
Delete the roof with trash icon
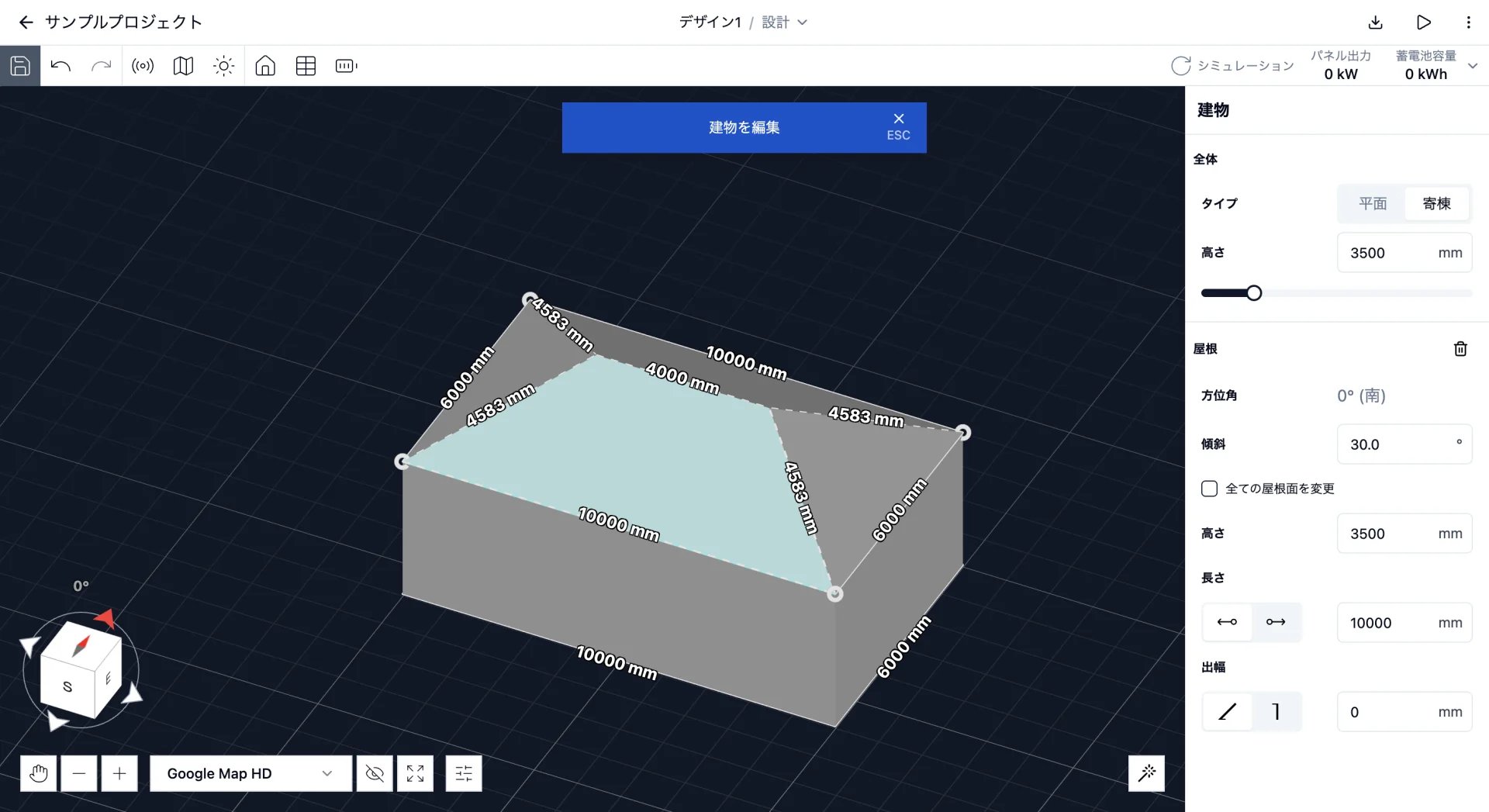point(1460,349)
